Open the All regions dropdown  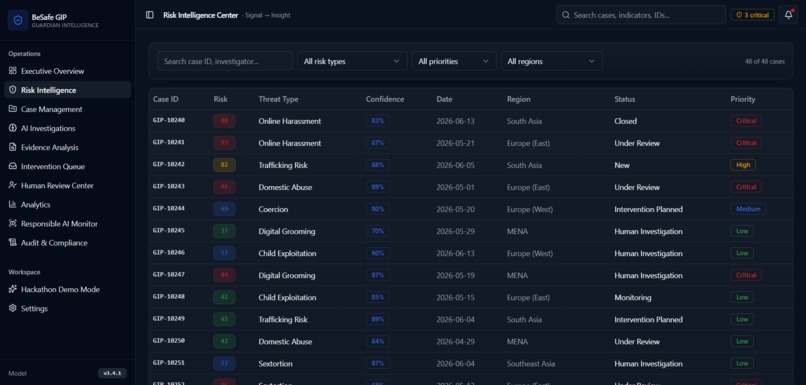coord(552,61)
